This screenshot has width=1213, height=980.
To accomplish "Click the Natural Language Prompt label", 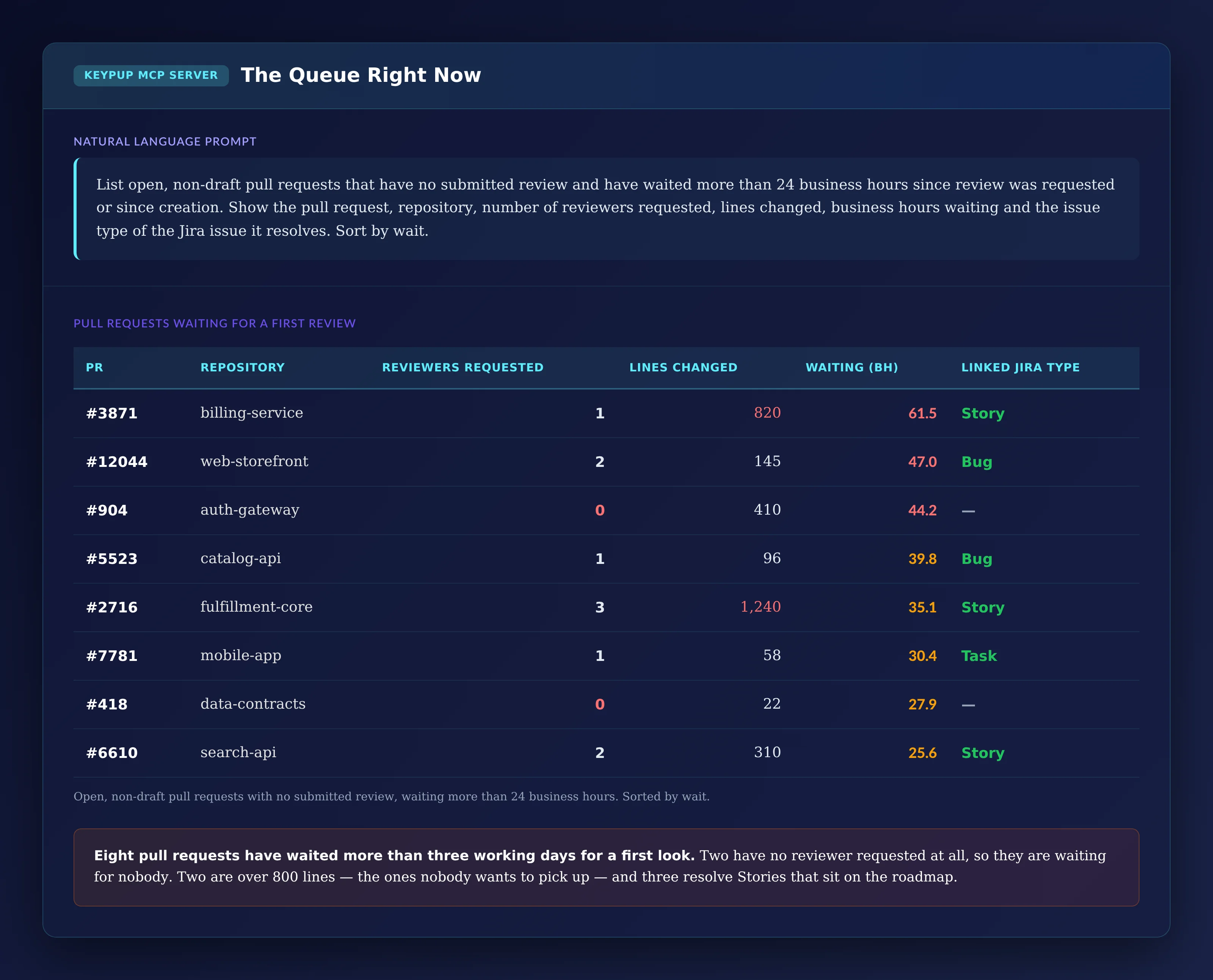I will [165, 142].
